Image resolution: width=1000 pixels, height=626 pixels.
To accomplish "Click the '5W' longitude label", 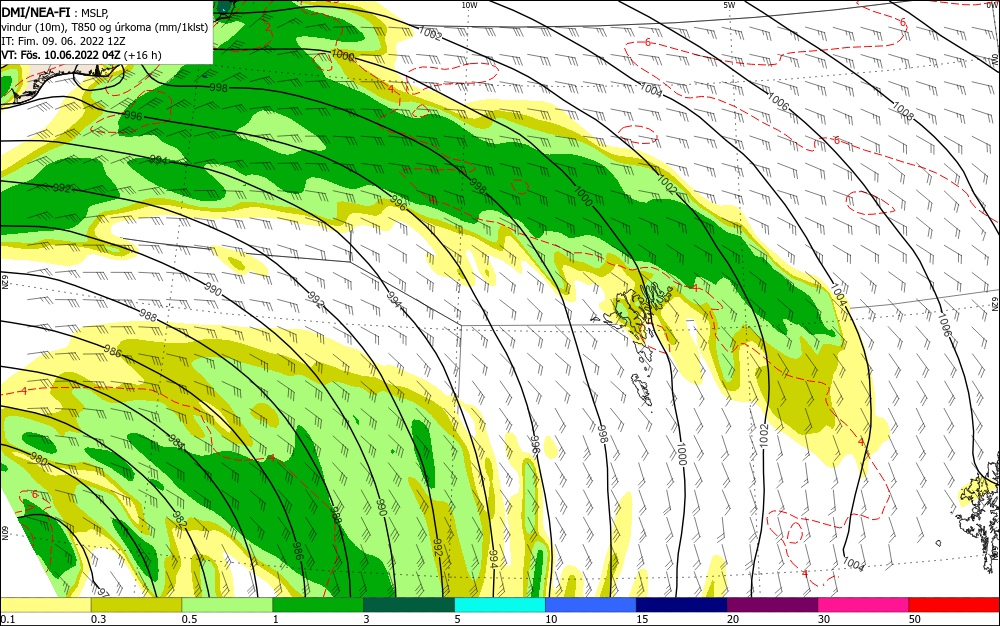I will tap(729, 5).
